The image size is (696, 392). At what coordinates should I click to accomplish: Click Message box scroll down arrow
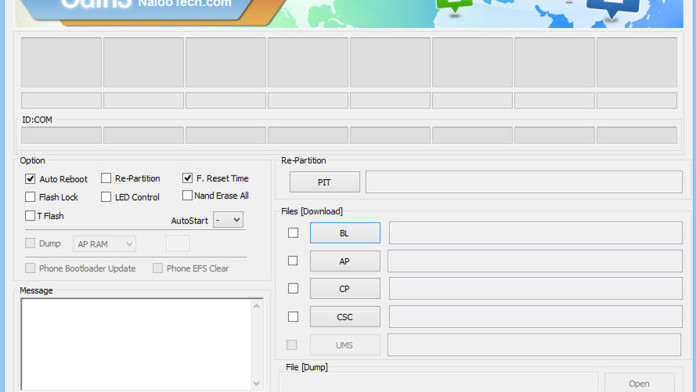(257, 383)
